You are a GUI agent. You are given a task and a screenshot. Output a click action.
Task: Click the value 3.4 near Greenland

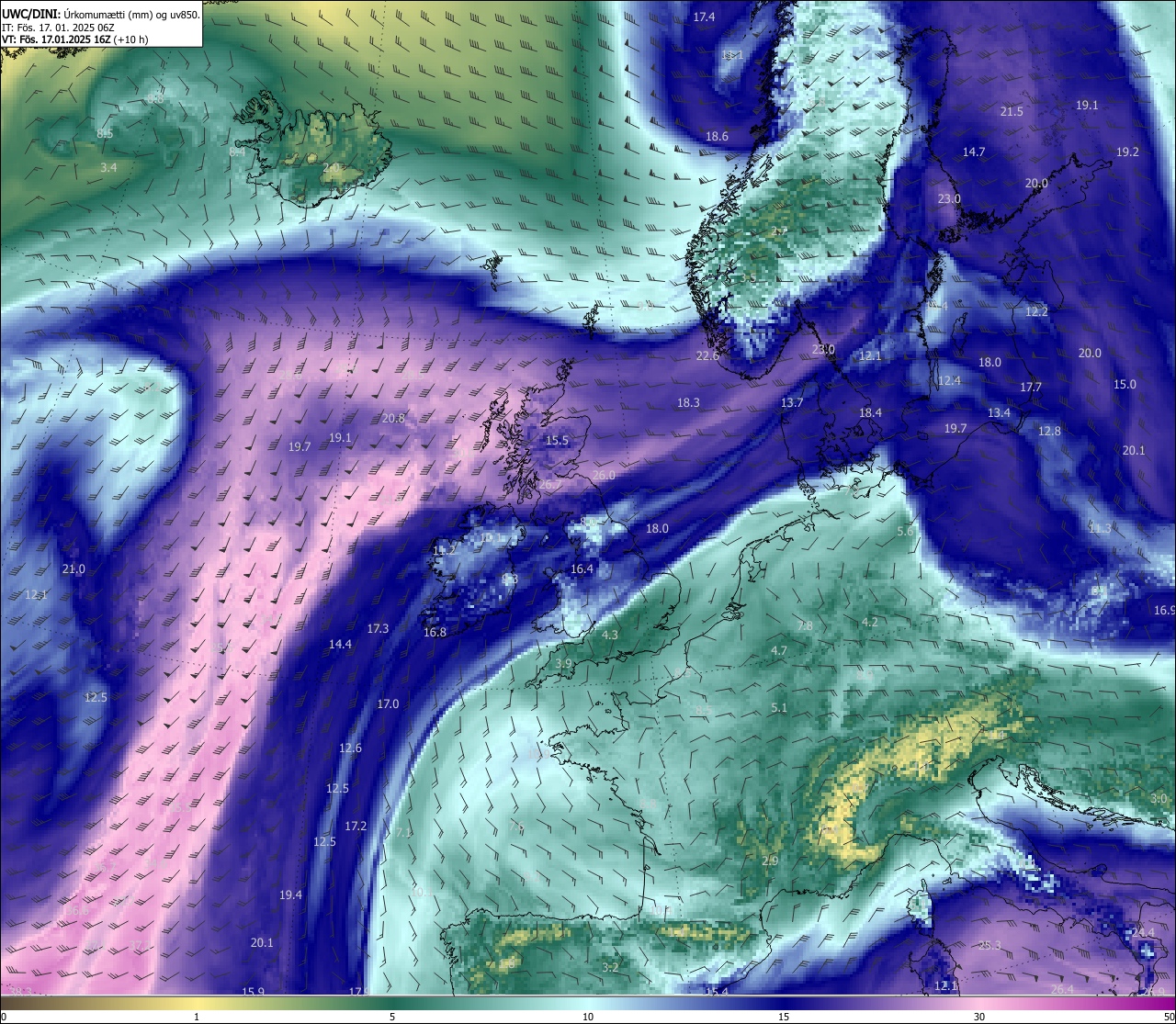pyautogui.click(x=108, y=167)
